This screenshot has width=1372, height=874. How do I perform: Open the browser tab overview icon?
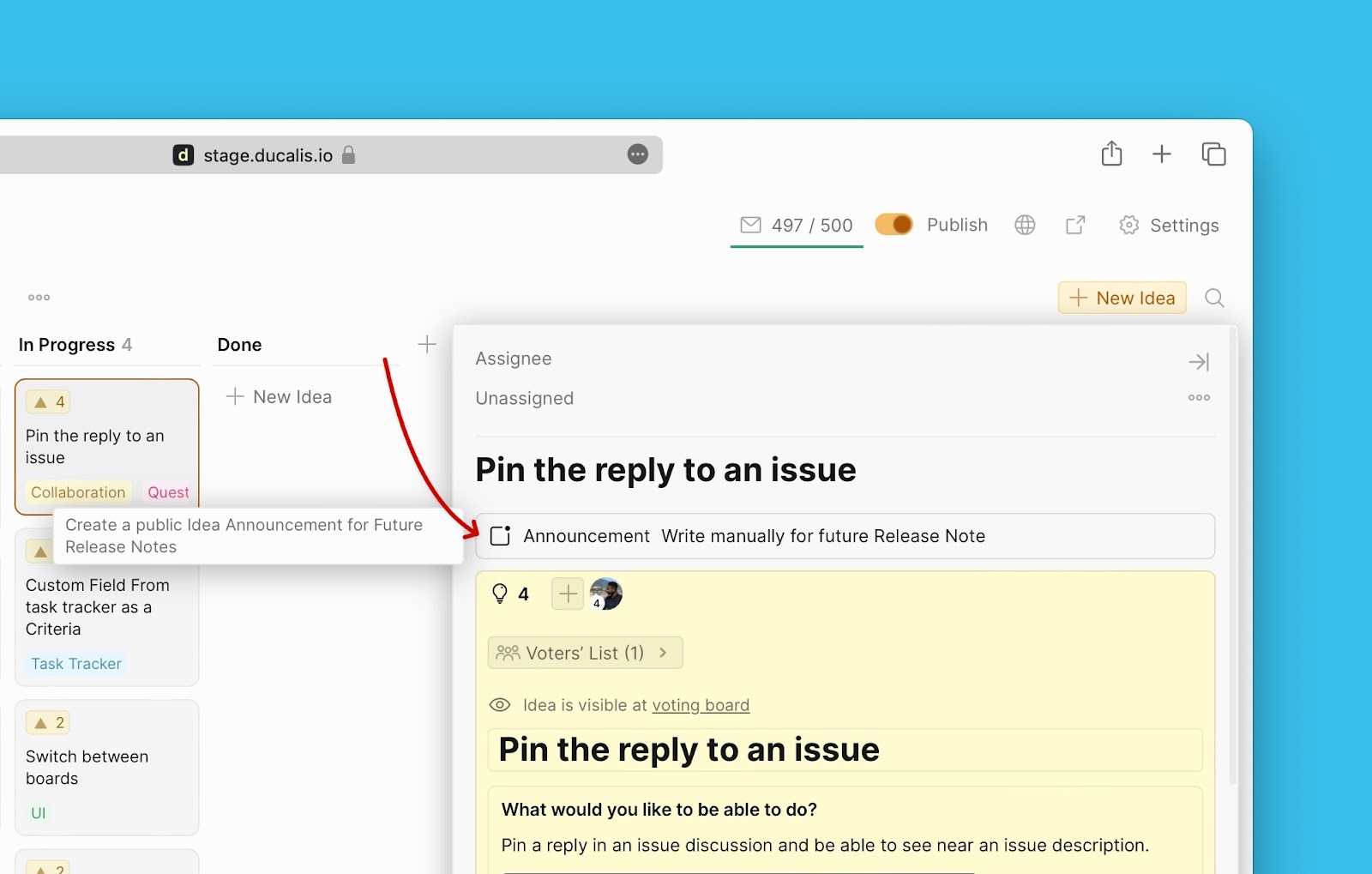coord(1213,154)
